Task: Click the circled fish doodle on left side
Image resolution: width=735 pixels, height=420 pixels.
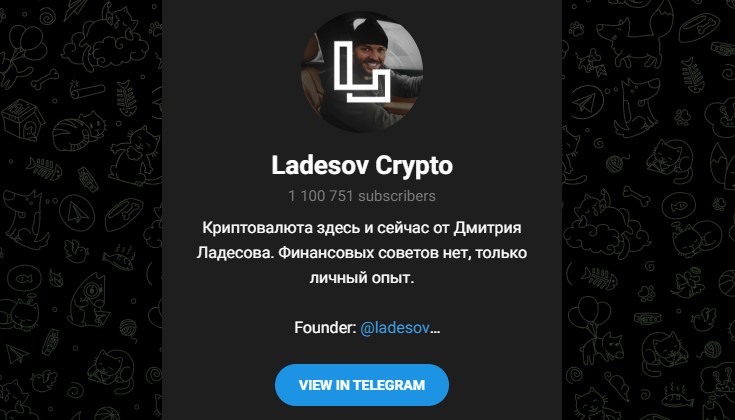Action: click(23, 278)
